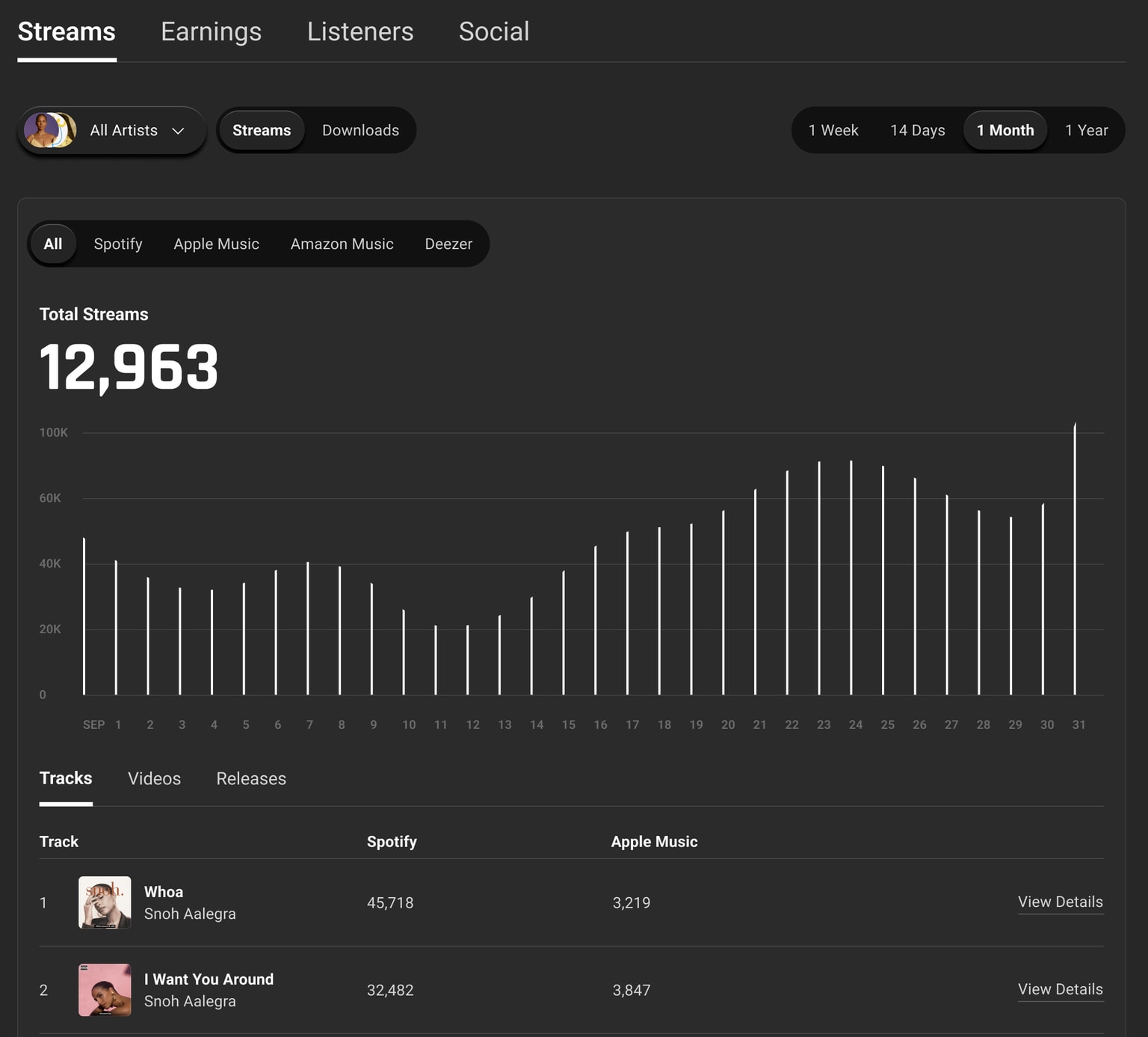
Task: Go to the Social tab
Action: (493, 31)
